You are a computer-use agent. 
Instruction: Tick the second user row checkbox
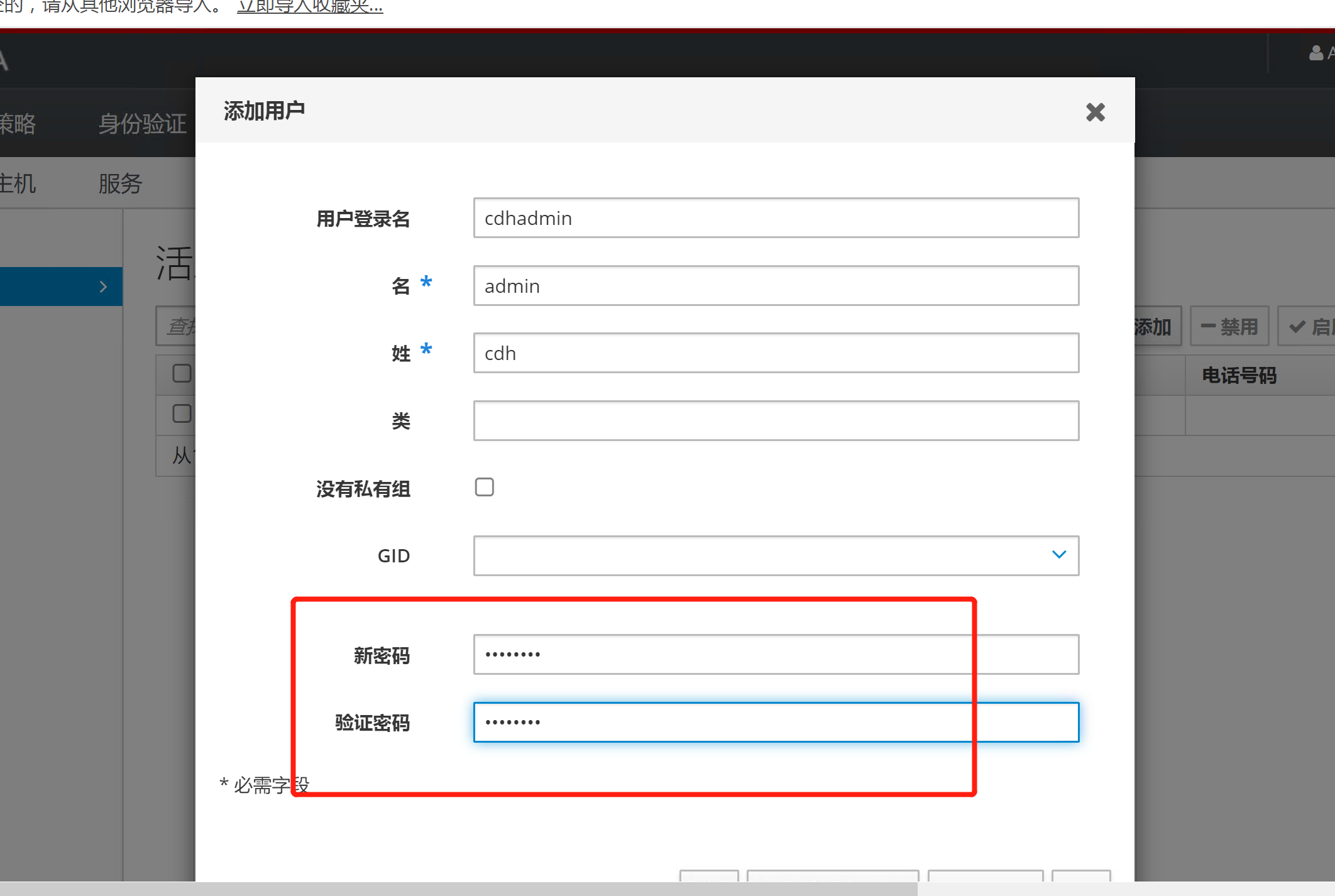pos(182,413)
